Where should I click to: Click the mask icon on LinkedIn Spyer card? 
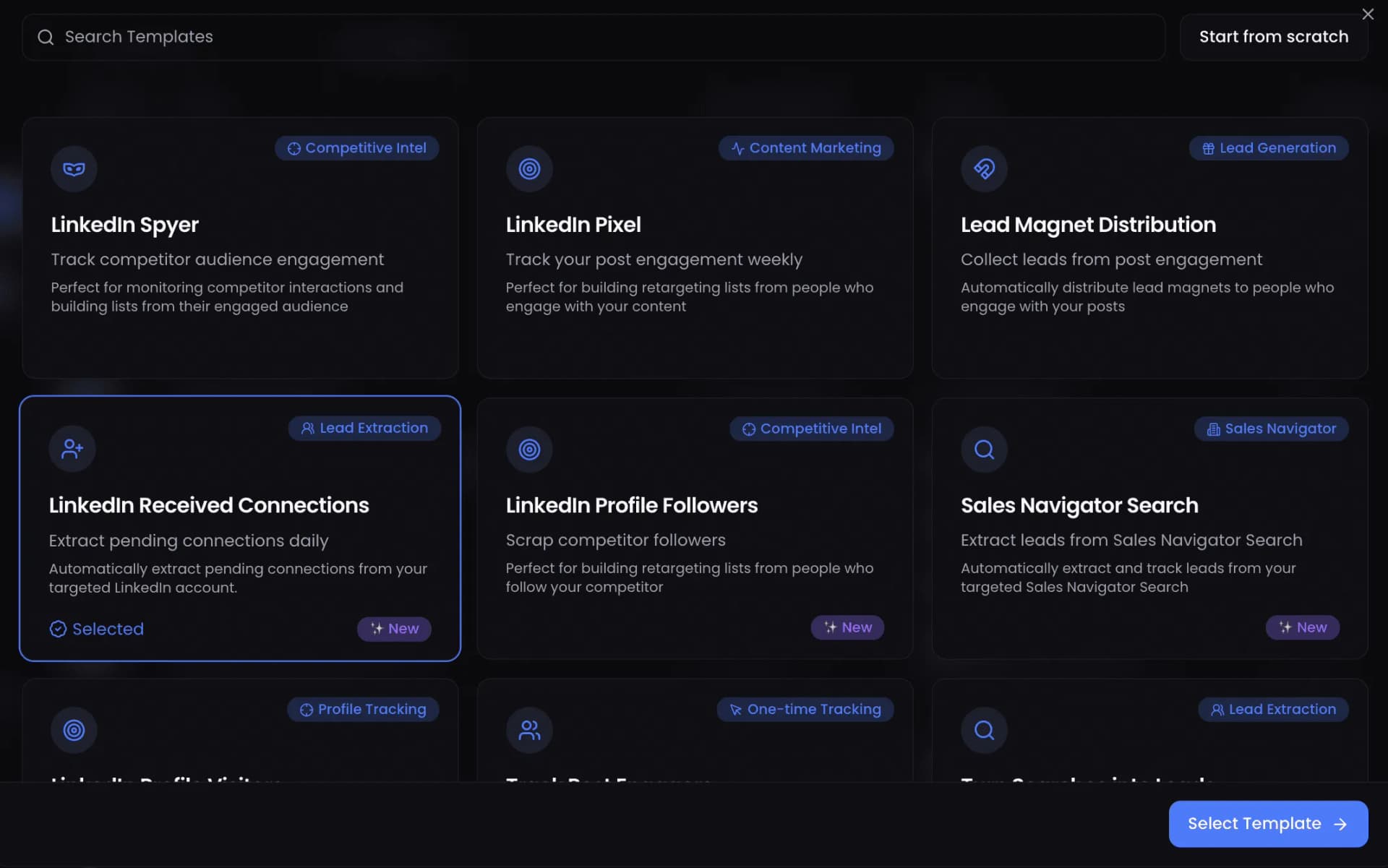(x=73, y=168)
